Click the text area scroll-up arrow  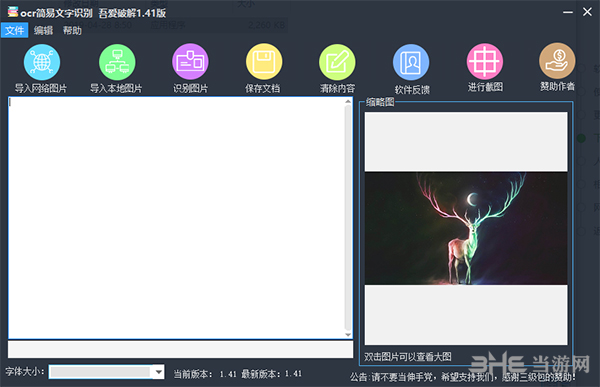click(x=348, y=101)
